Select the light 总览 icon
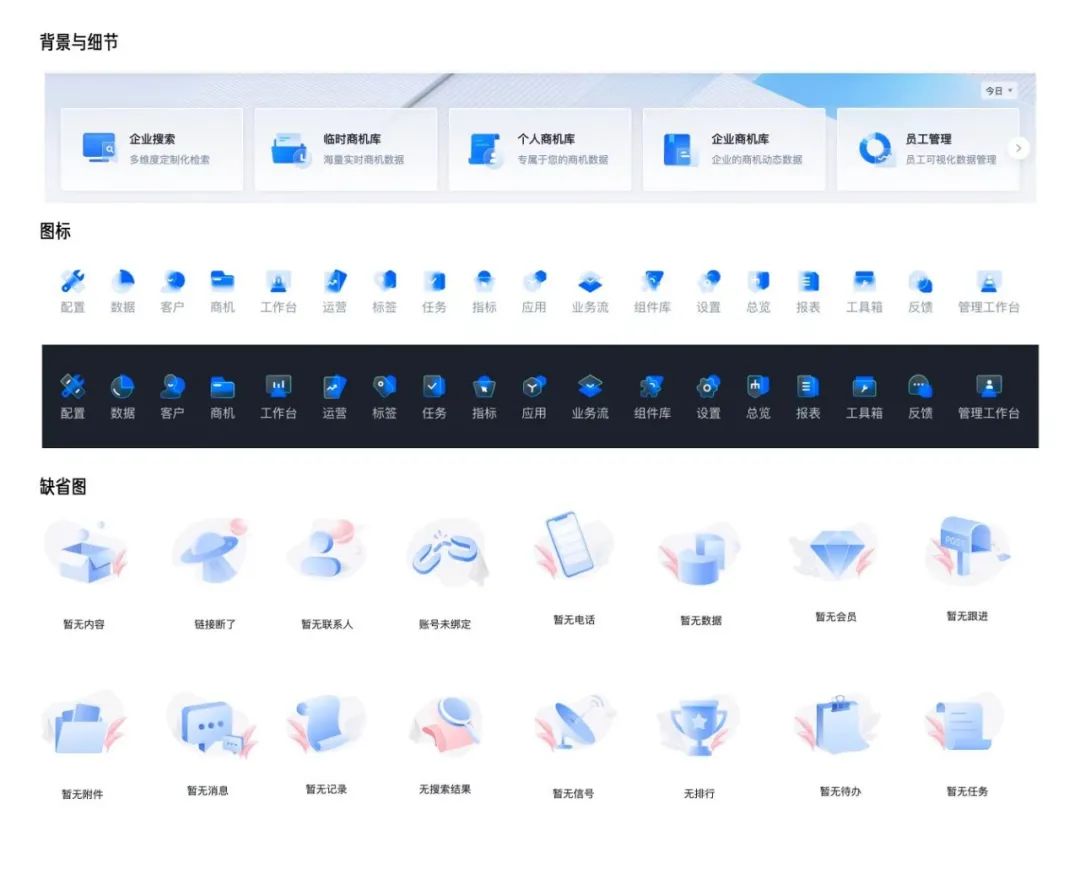The width and height of the screenshot is (1080, 869). [758, 281]
